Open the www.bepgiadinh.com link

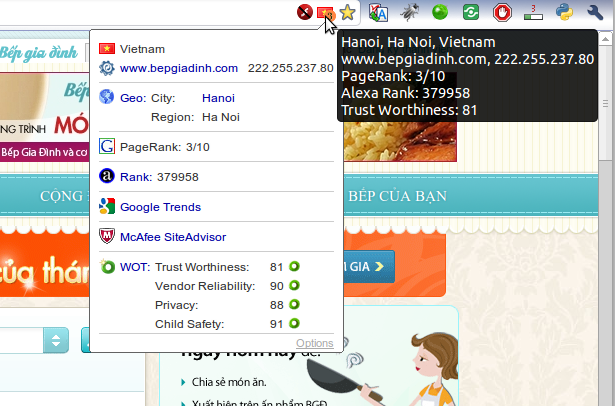[x=179, y=68]
